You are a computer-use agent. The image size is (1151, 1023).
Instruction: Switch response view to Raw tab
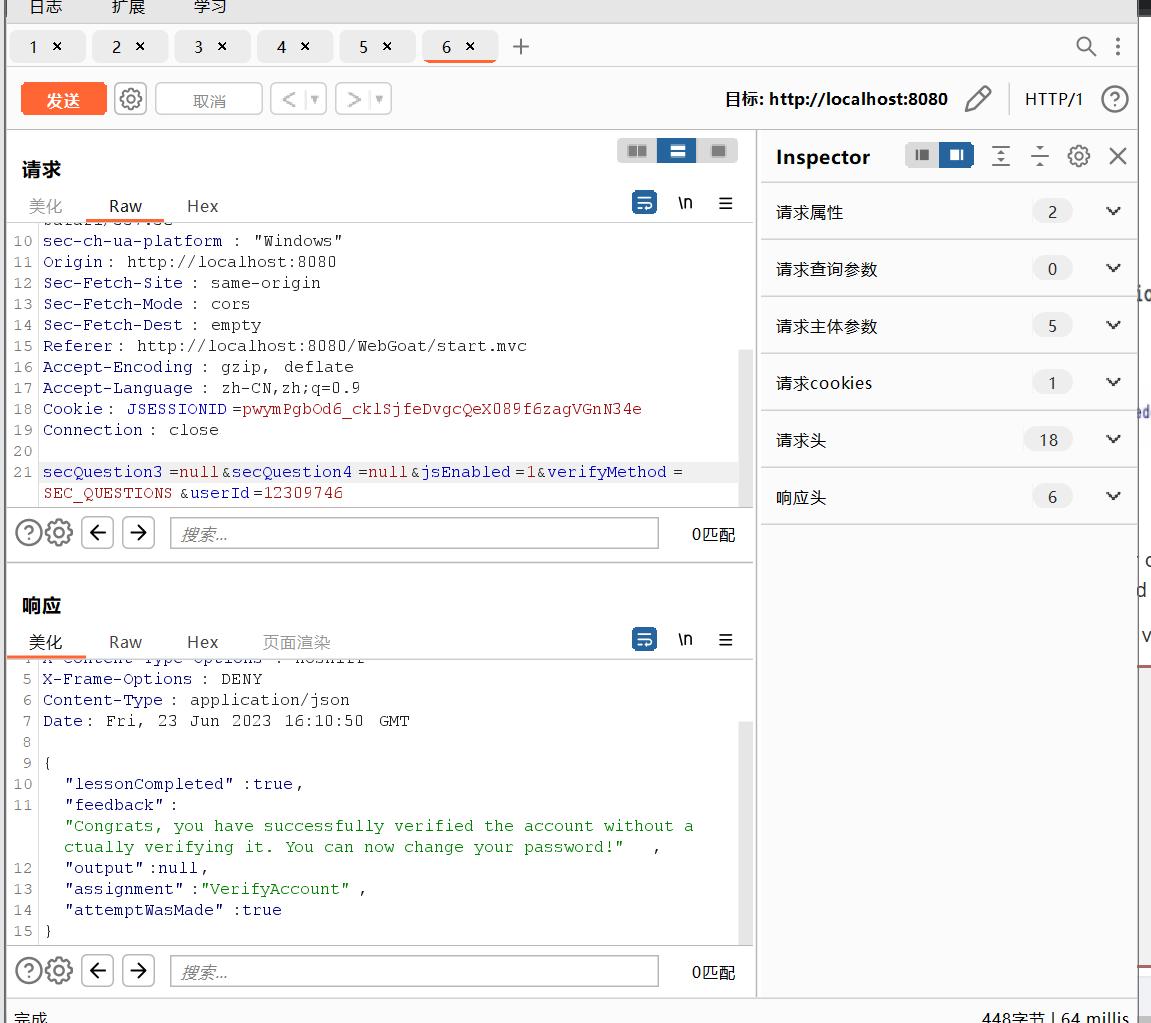pos(125,642)
